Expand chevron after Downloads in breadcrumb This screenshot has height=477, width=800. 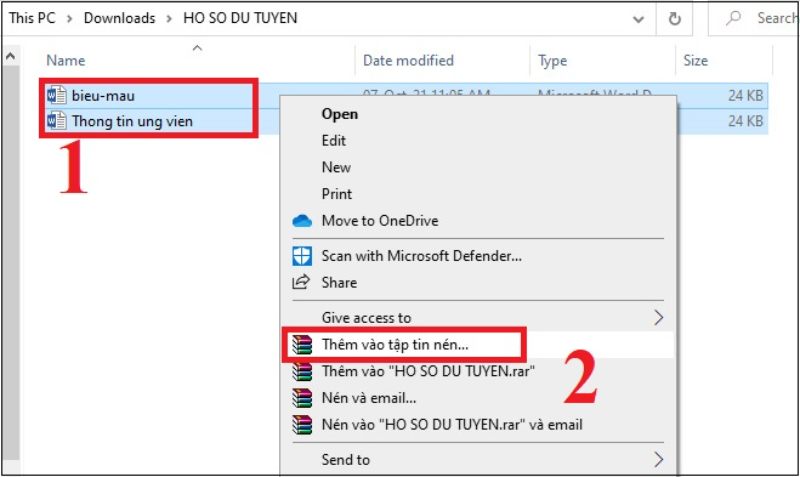(169, 19)
